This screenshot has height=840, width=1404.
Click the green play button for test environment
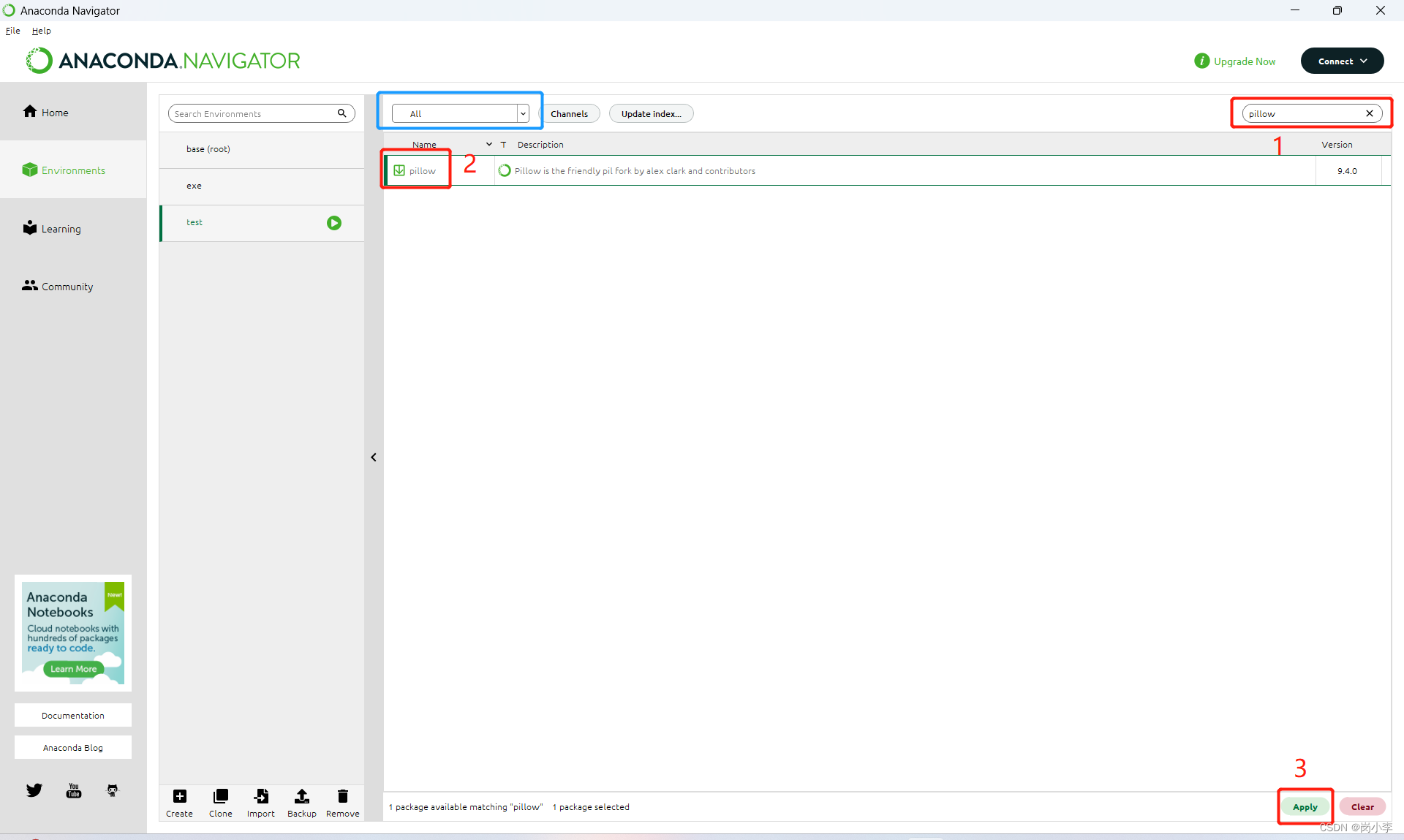click(334, 223)
